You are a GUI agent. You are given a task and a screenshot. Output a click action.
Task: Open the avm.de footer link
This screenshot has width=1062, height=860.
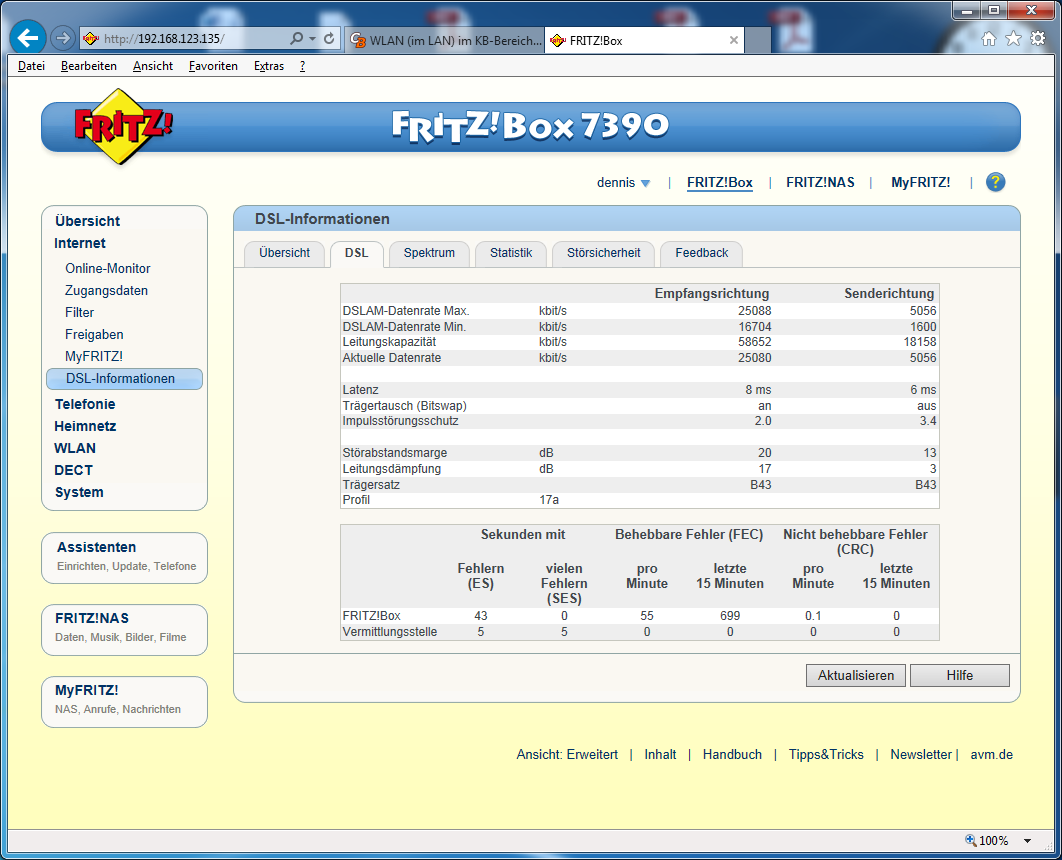(992, 754)
